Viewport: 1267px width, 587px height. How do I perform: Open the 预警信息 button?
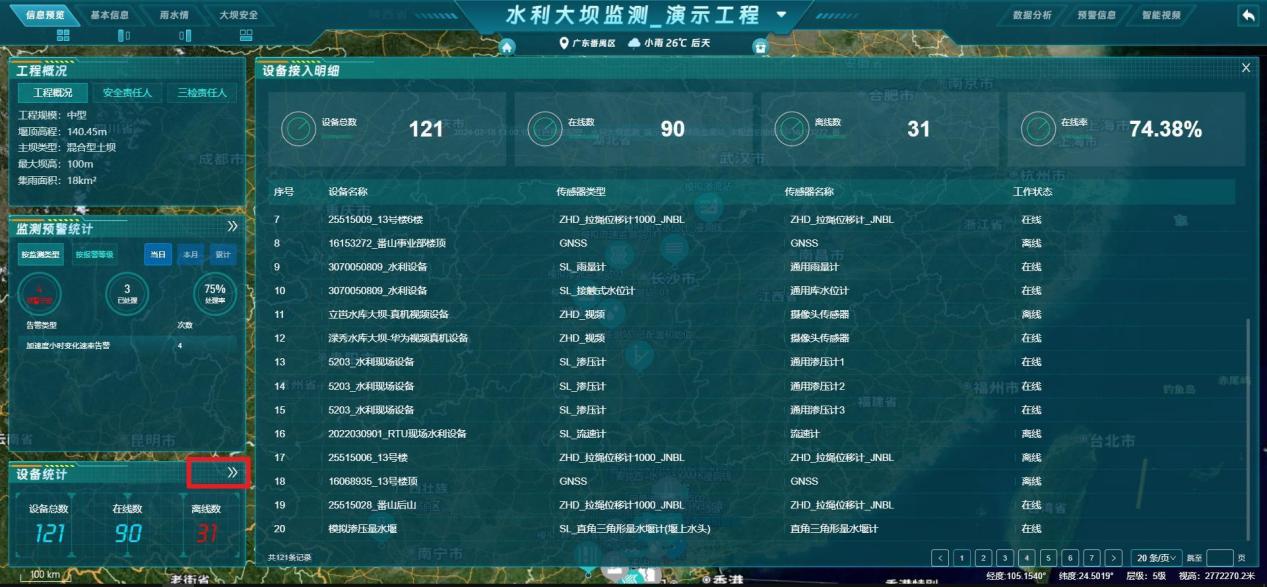point(1098,15)
